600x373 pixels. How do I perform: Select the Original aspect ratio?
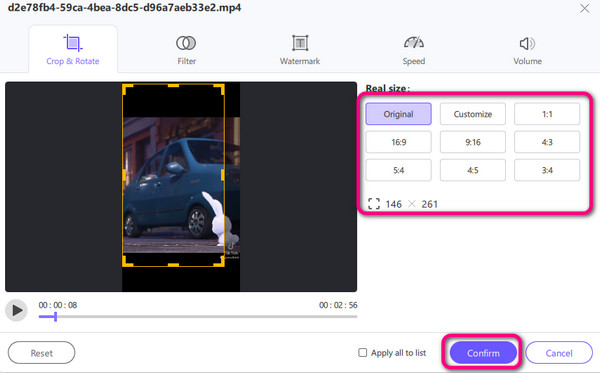[398, 114]
